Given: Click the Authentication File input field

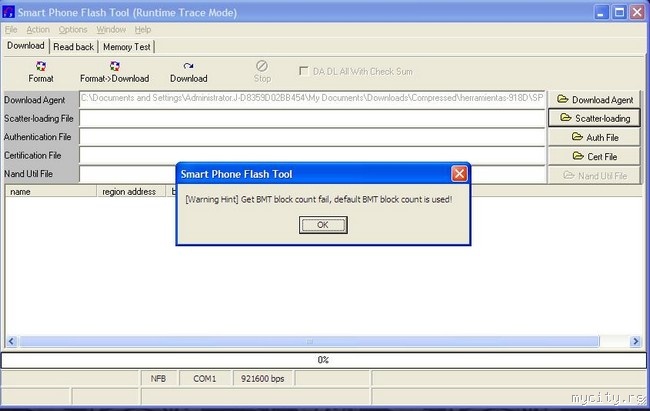Looking at the screenshot, I should (312, 137).
